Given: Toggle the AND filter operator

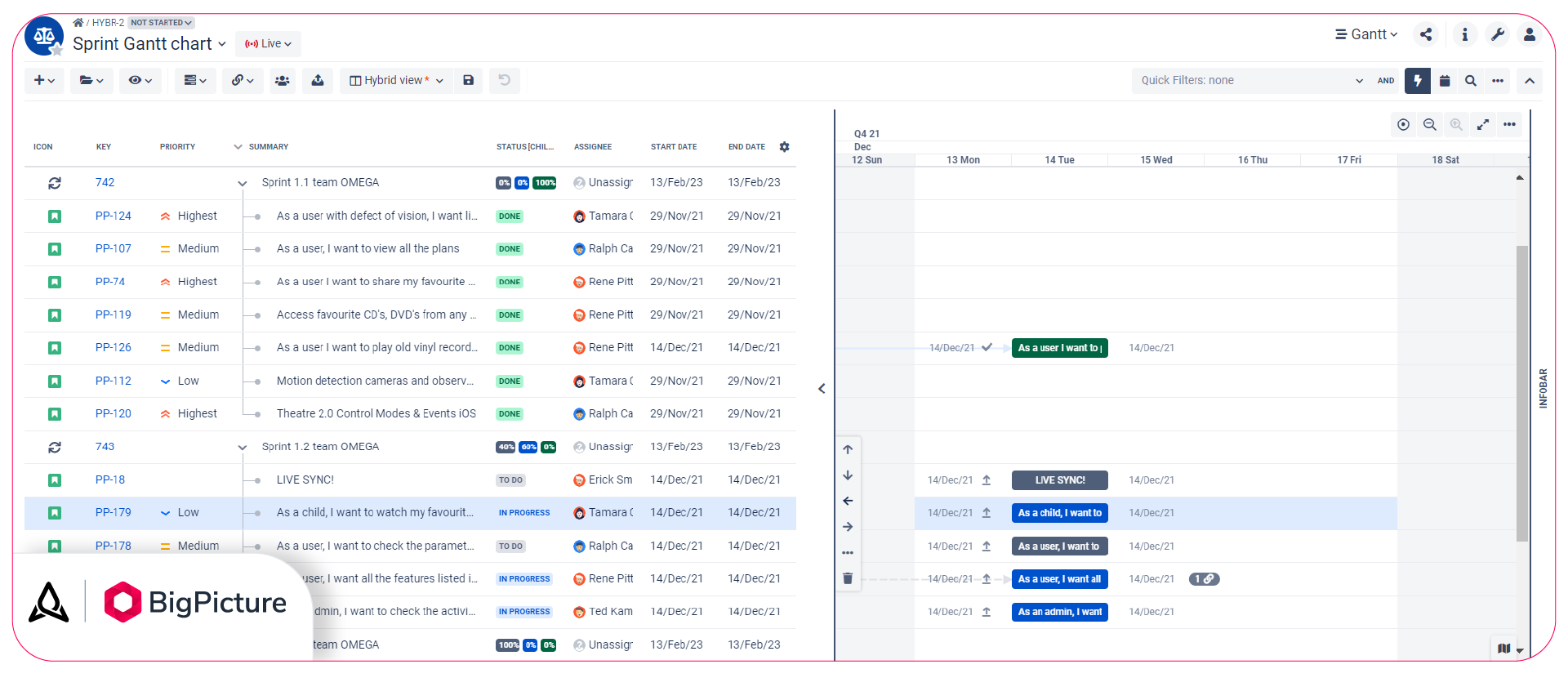Looking at the screenshot, I should 1386,80.
